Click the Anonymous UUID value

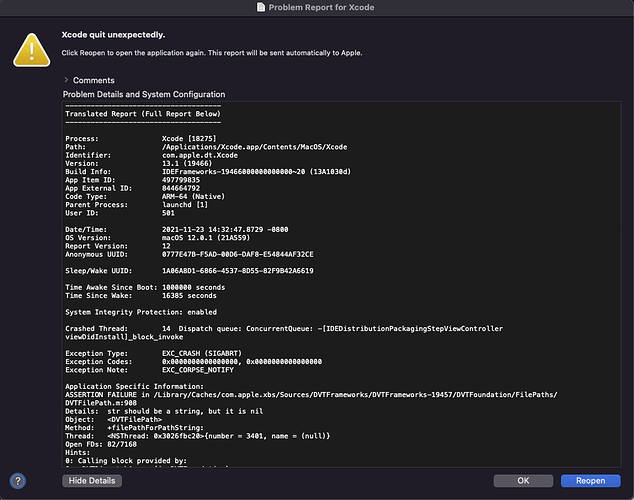[x=238, y=254]
